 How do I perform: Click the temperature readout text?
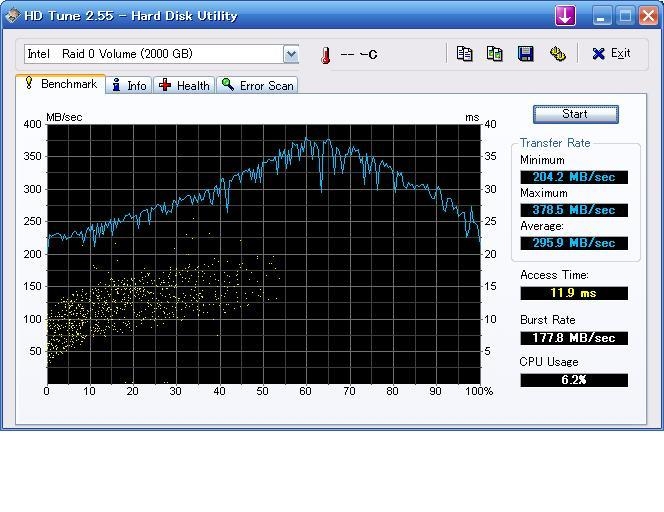pos(359,55)
